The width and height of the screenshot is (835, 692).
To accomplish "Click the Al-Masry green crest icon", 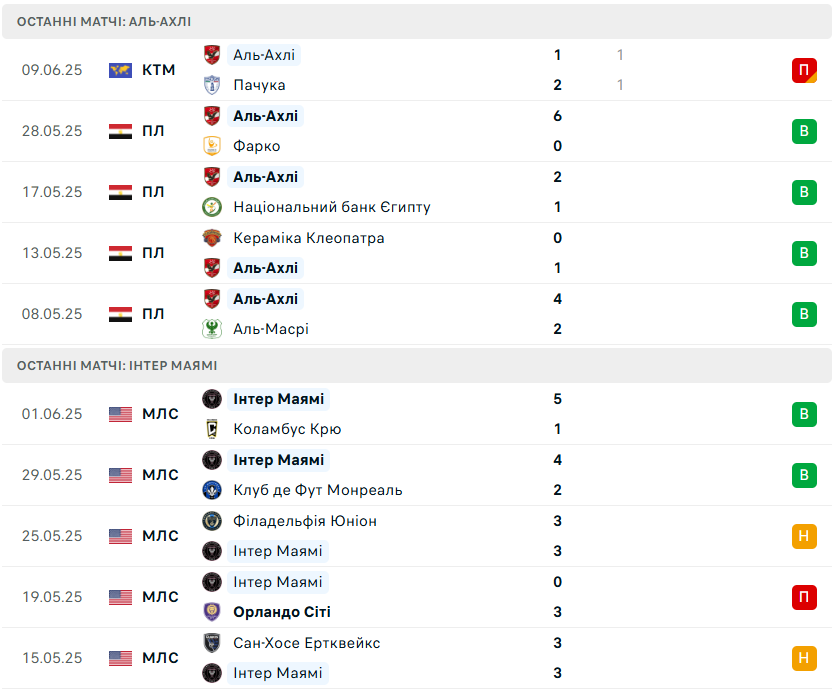I will tap(212, 329).
